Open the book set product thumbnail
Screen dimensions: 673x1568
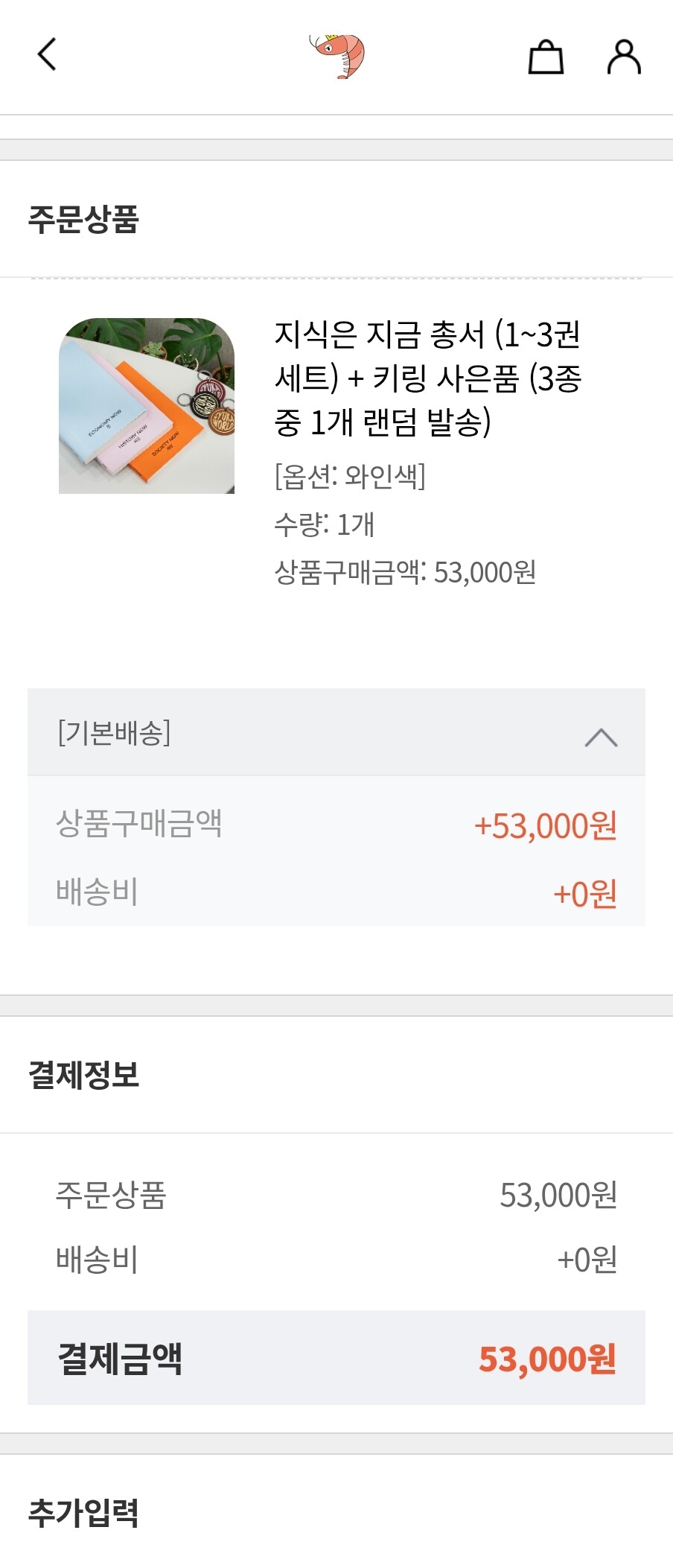[x=147, y=406]
